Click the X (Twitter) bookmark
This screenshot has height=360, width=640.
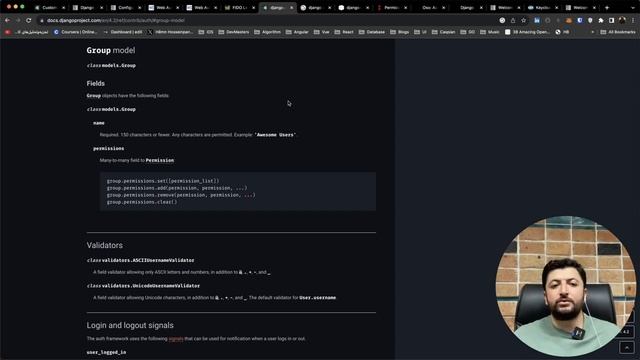point(170,32)
